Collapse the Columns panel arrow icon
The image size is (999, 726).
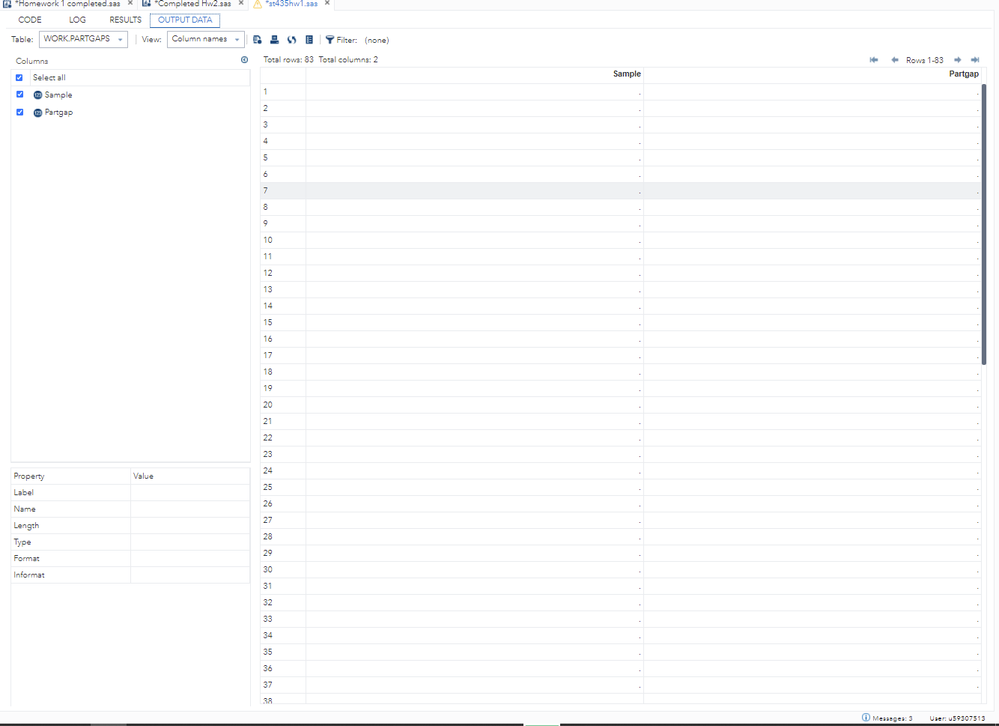pos(244,60)
